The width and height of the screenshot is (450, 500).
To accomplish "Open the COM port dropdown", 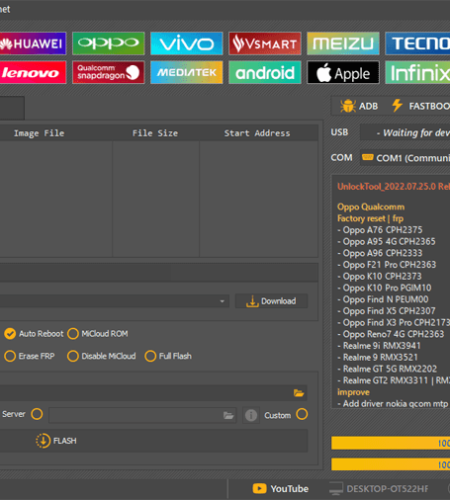I will tap(405, 158).
